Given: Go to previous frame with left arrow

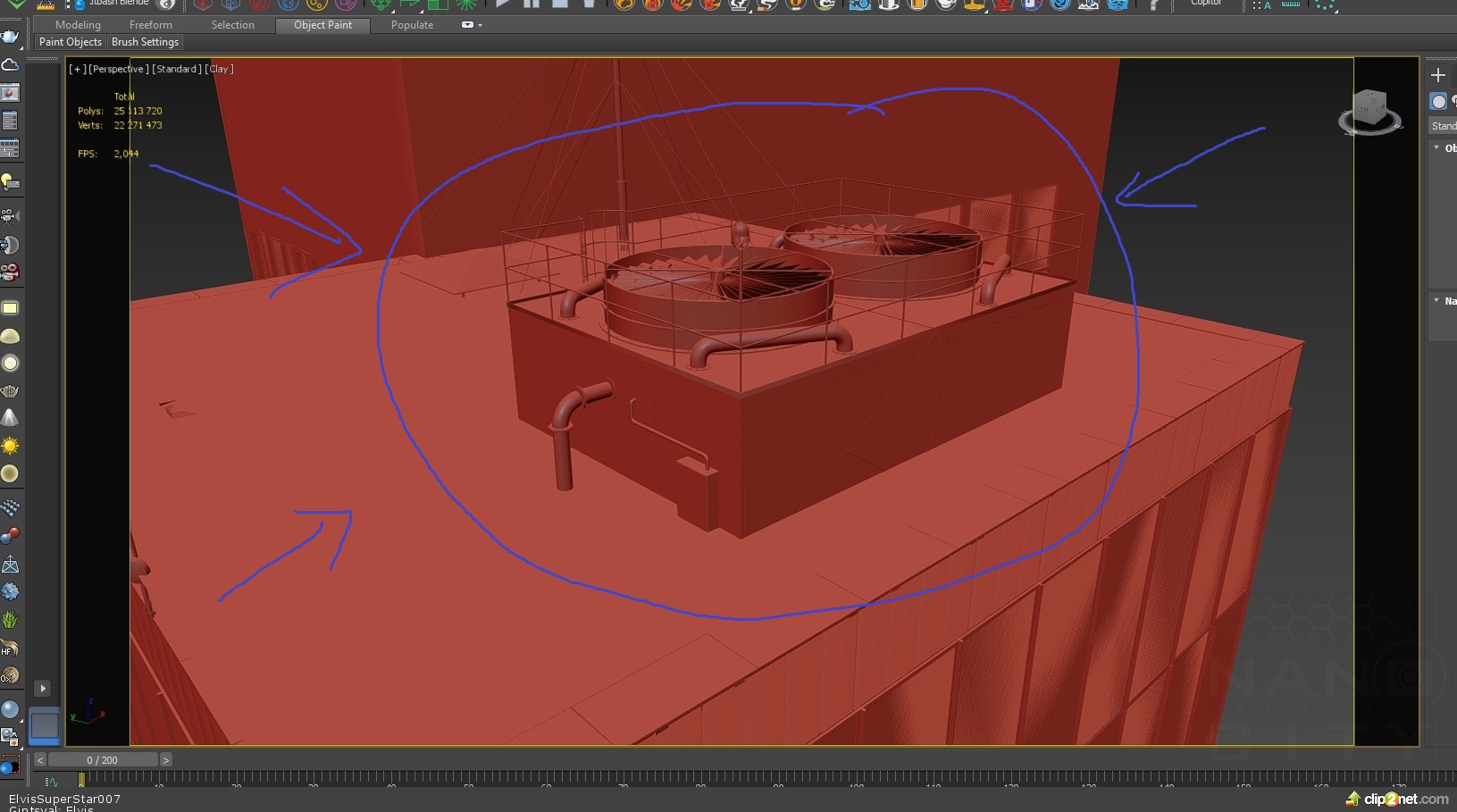Looking at the screenshot, I should [x=40, y=760].
